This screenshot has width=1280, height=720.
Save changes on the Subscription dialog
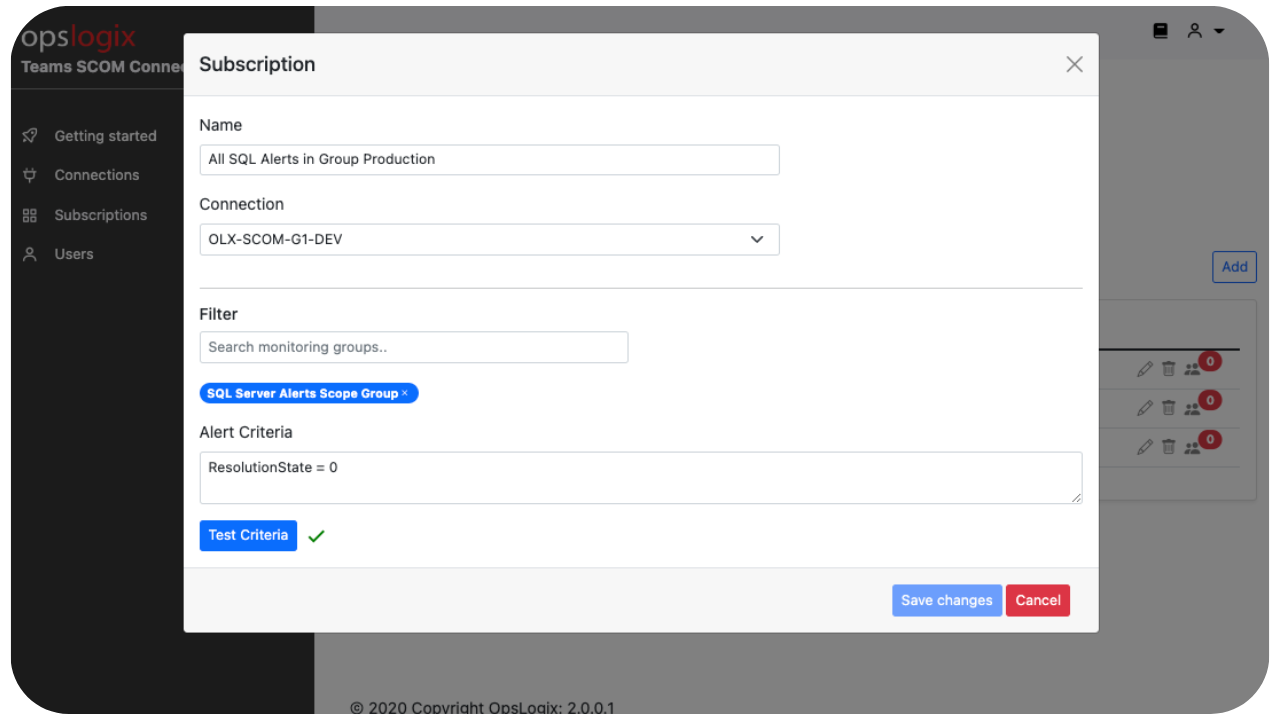[946, 600]
